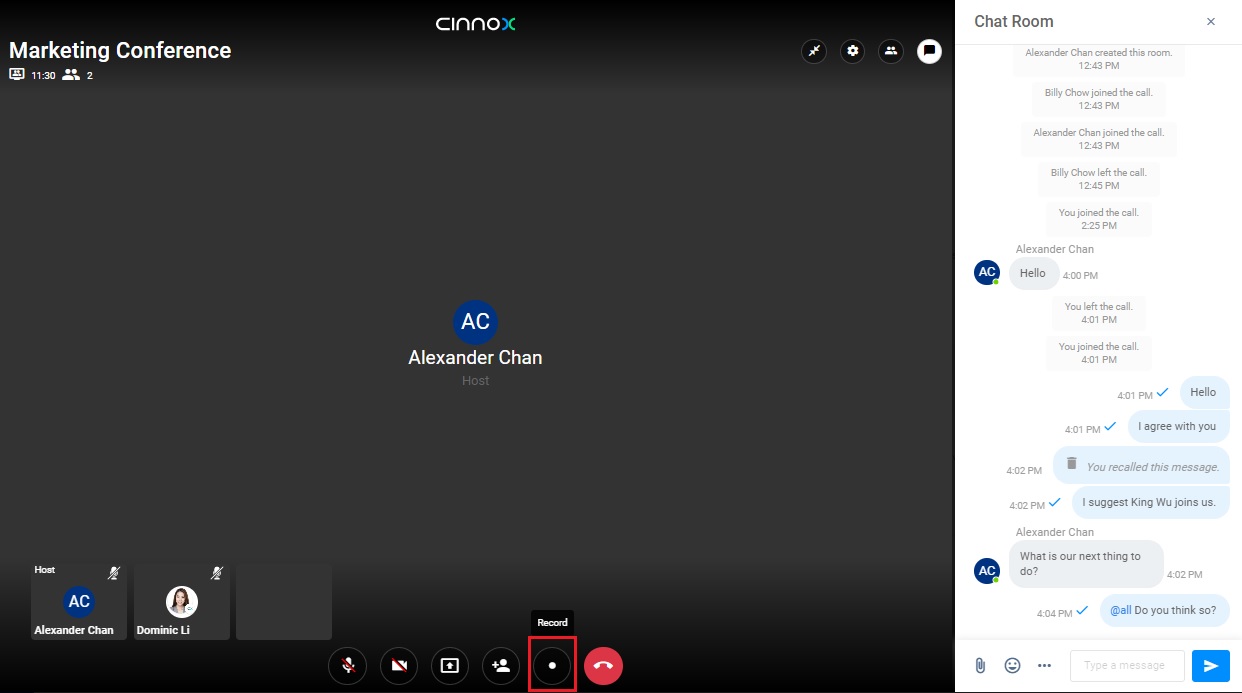Turn on the camera in call controls

(x=399, y=665)
